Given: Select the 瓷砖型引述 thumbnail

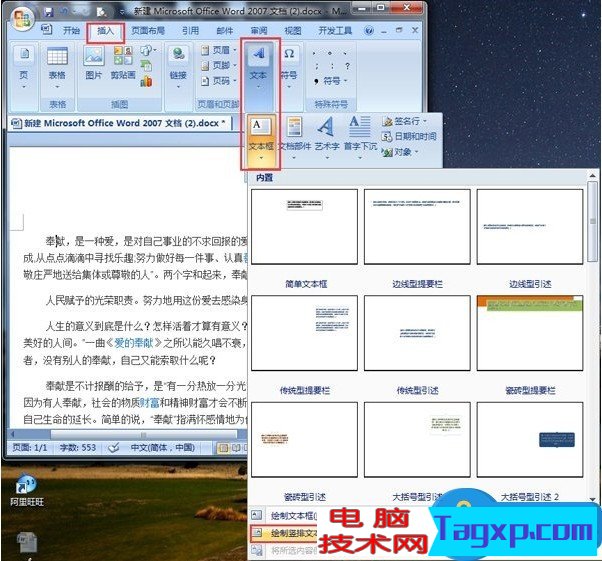Looking at the screenshot, I should point(304,440).
